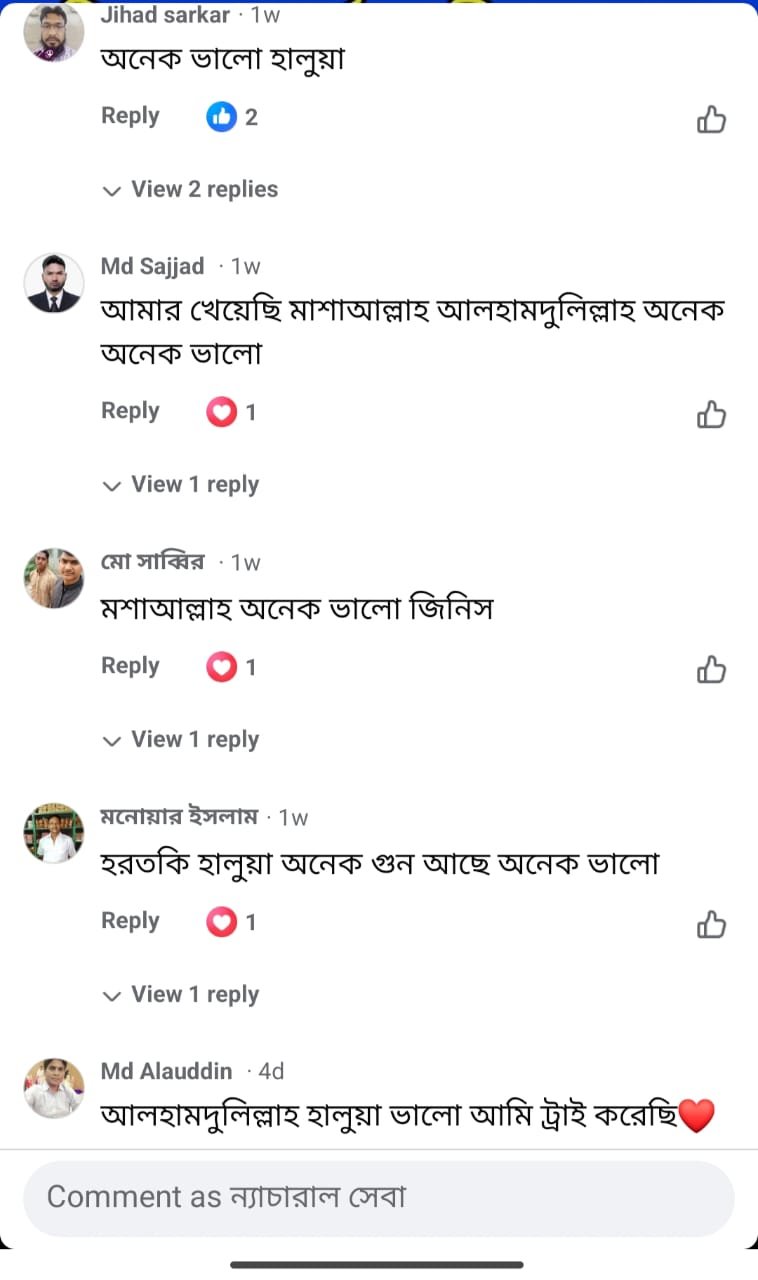
Task: Like মো সাব্বির's comment using thumbs-up
Action: (x=711, y=669)
